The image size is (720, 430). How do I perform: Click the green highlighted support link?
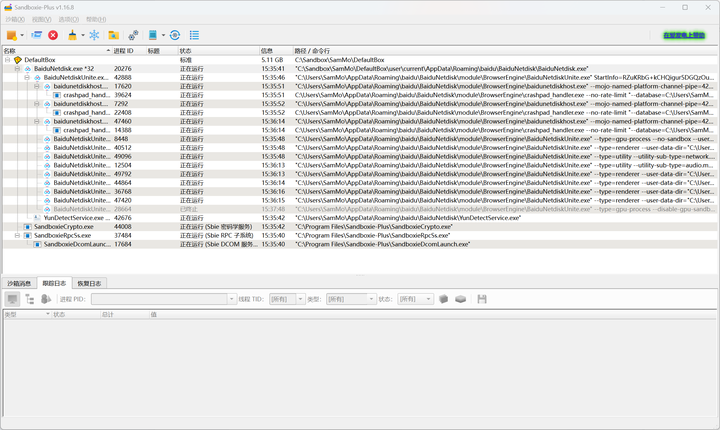coord(684,35)
